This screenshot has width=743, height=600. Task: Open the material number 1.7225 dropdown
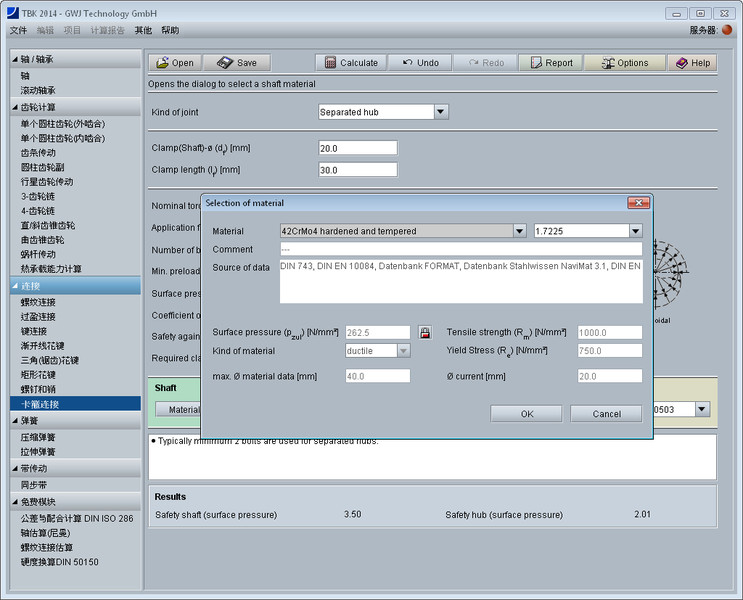point(635,231)
